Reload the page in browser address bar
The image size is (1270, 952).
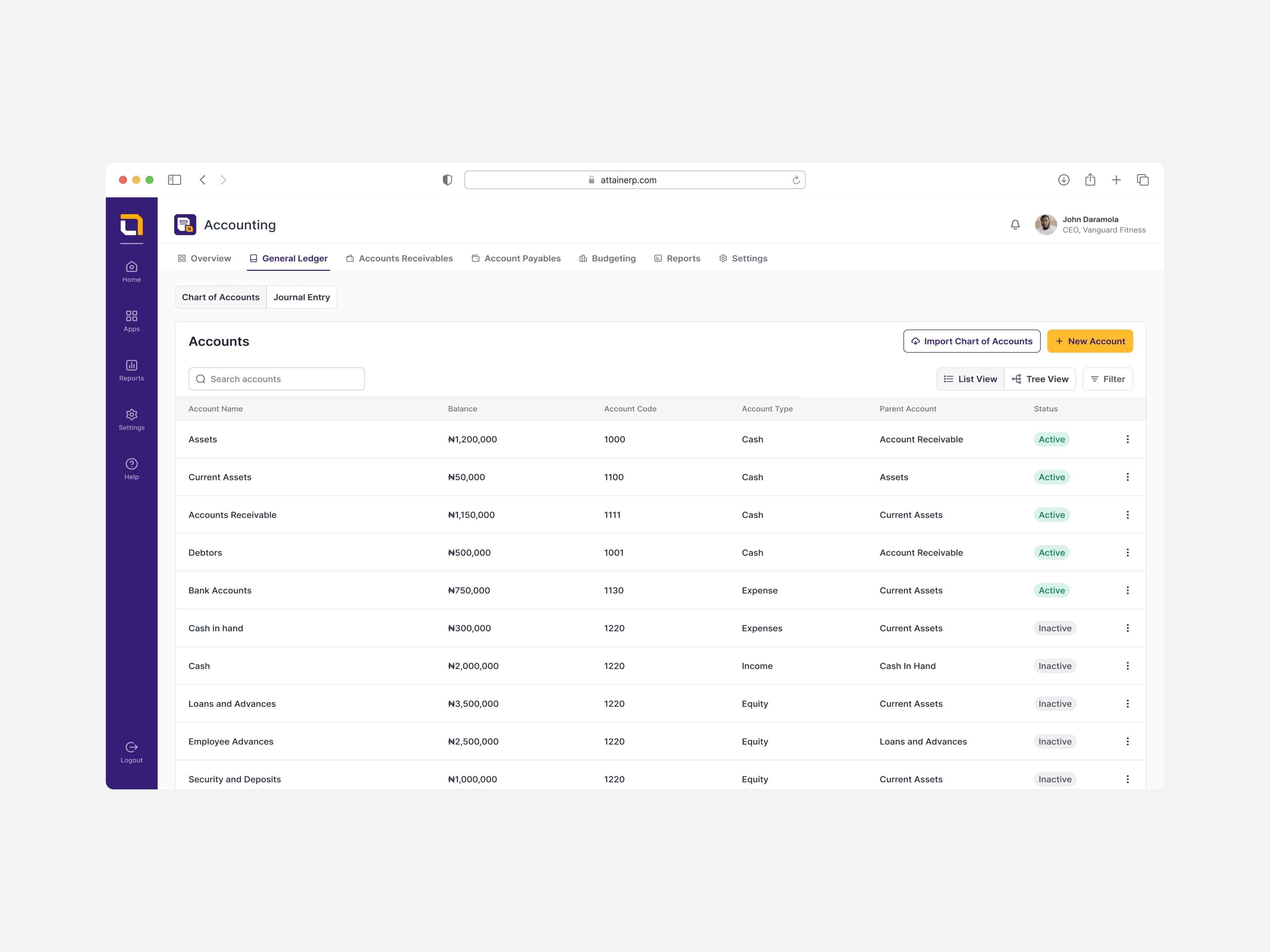tap(796, 180)
